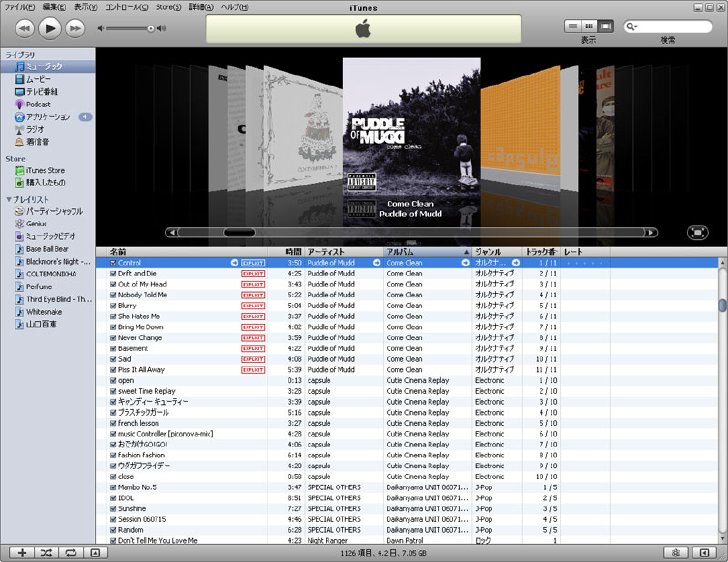
Task: Open the 表示(V) menu
Action: coord(86,7)
